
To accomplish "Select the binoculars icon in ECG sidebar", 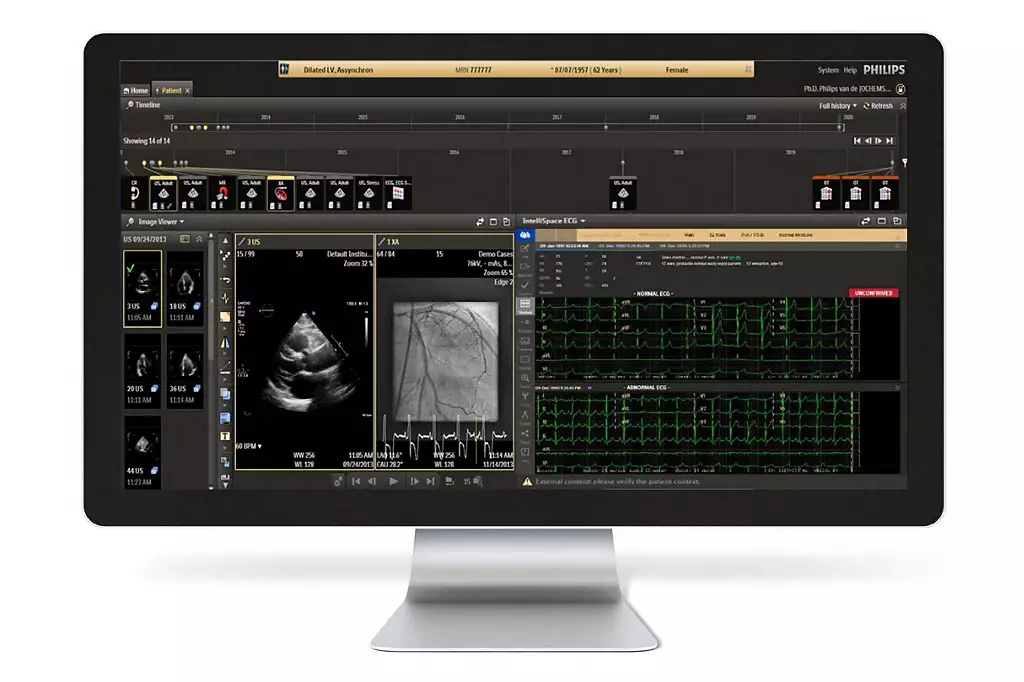I will pos(525,236).
